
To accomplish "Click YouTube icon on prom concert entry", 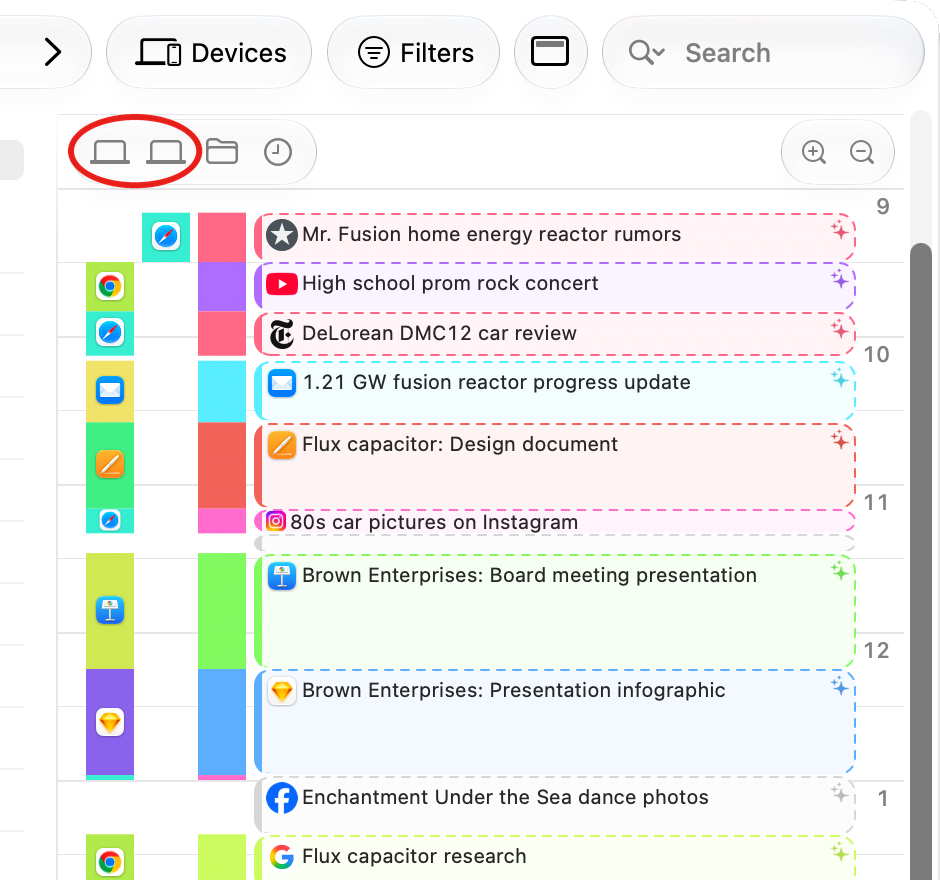I will tap(282, 284).
